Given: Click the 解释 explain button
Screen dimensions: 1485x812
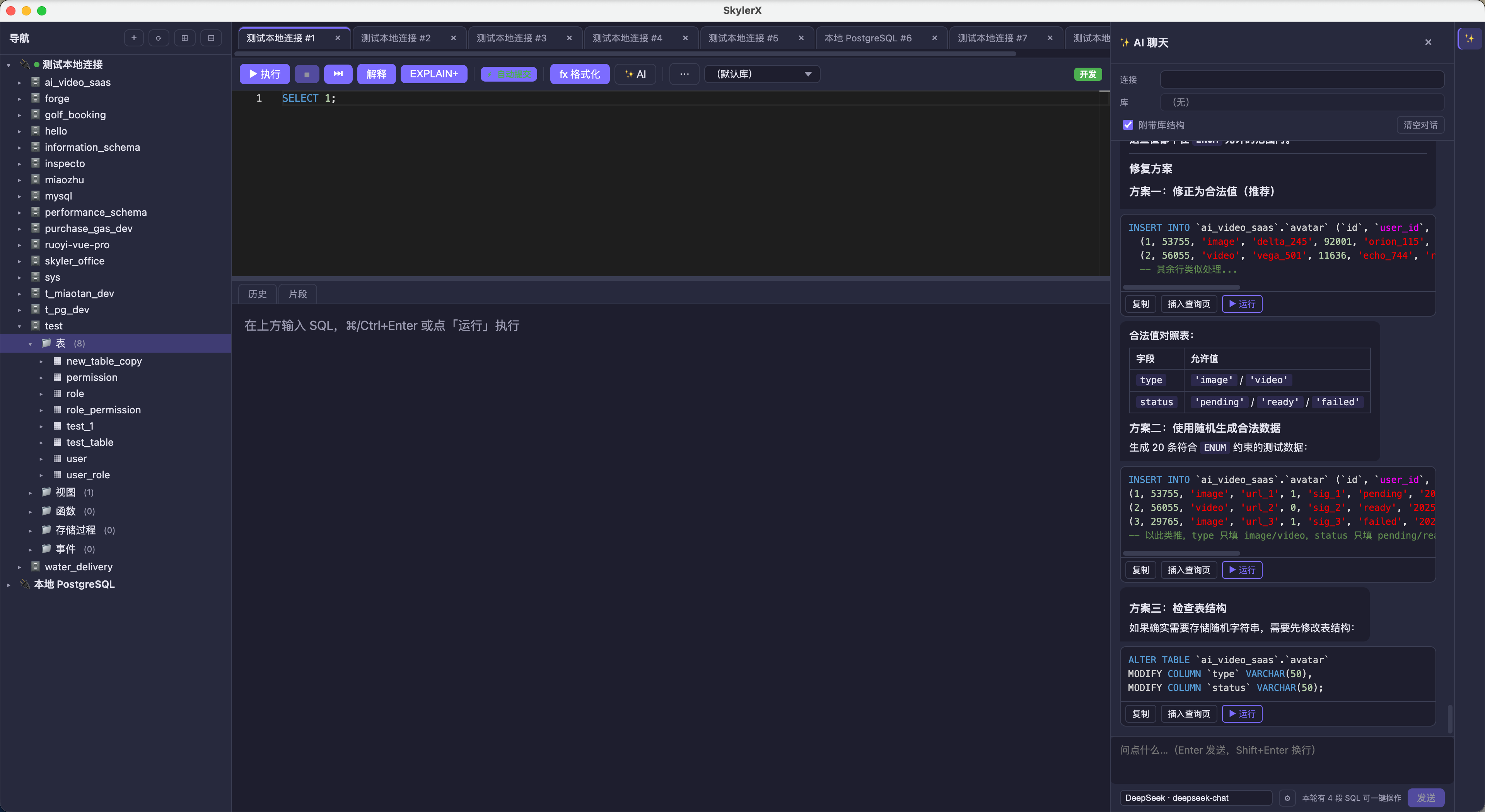Looking at the screenshot, I should 376,74.
